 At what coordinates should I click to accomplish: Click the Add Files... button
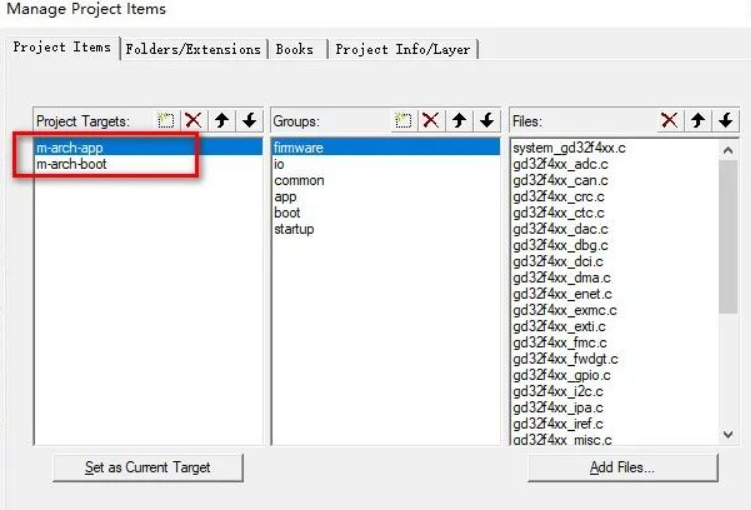point(622,468)
